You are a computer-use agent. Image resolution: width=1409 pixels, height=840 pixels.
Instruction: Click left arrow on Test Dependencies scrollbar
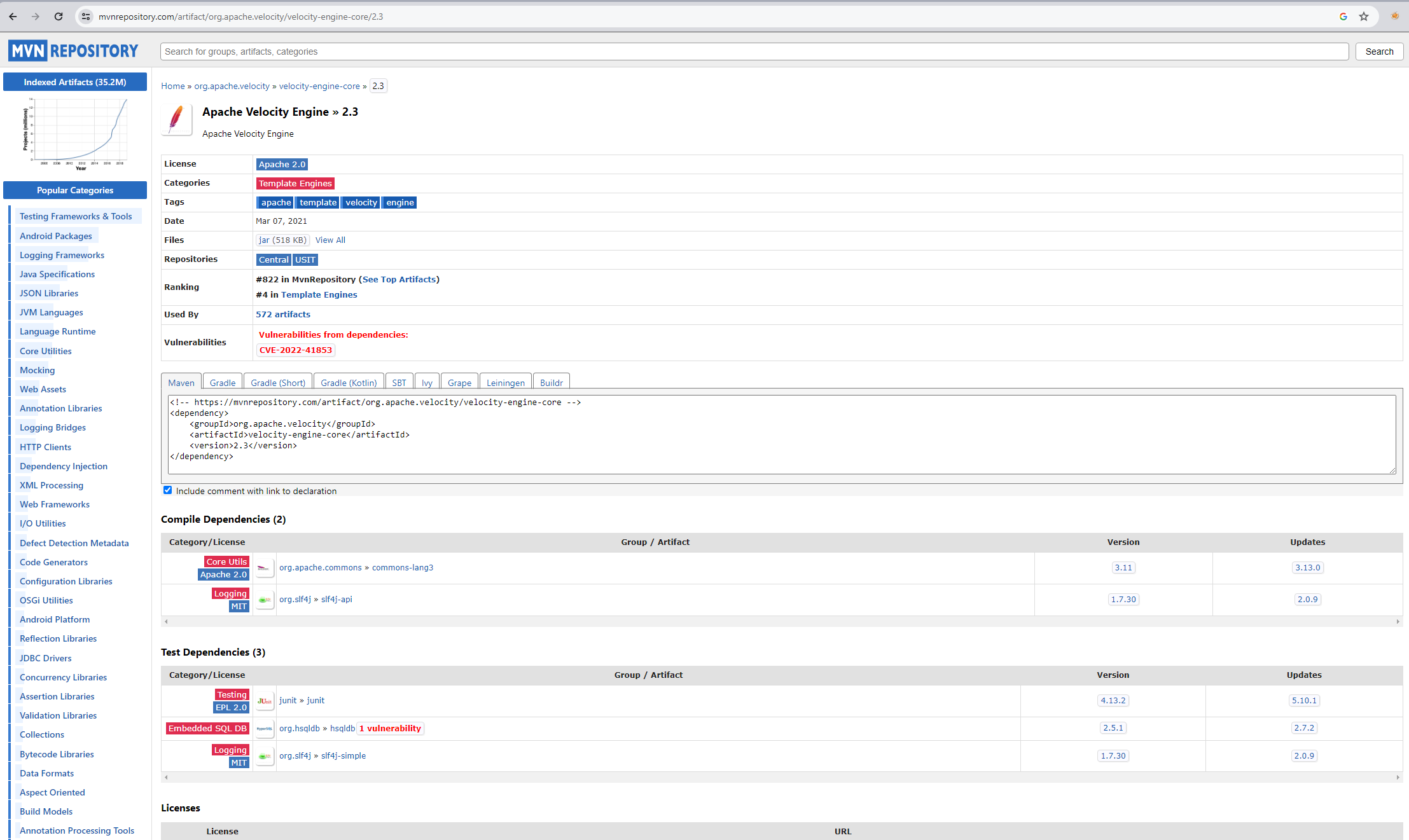(x=167, y=777)
